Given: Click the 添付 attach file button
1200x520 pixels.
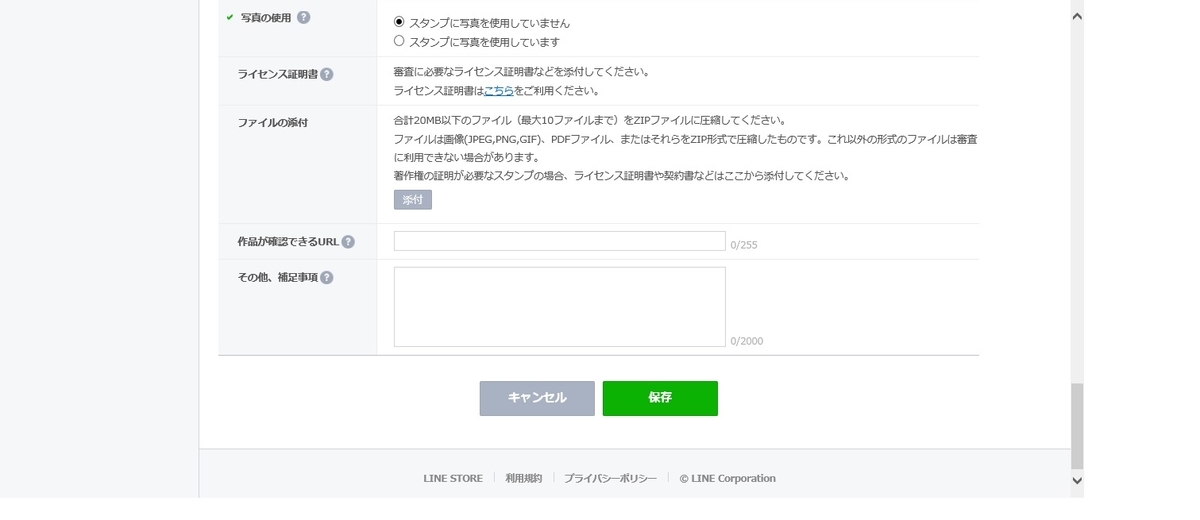Looking at the screenshot, I should [x=413, y=200].
